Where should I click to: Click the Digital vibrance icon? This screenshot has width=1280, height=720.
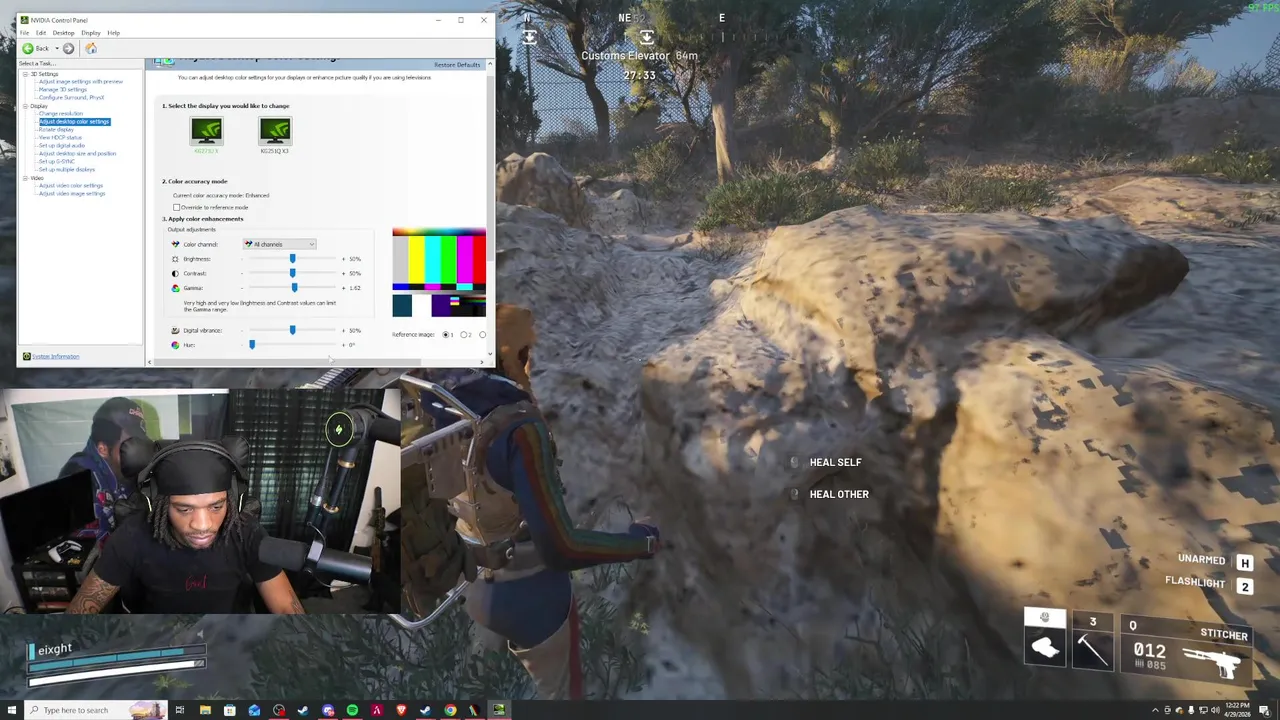click(175, 330)
